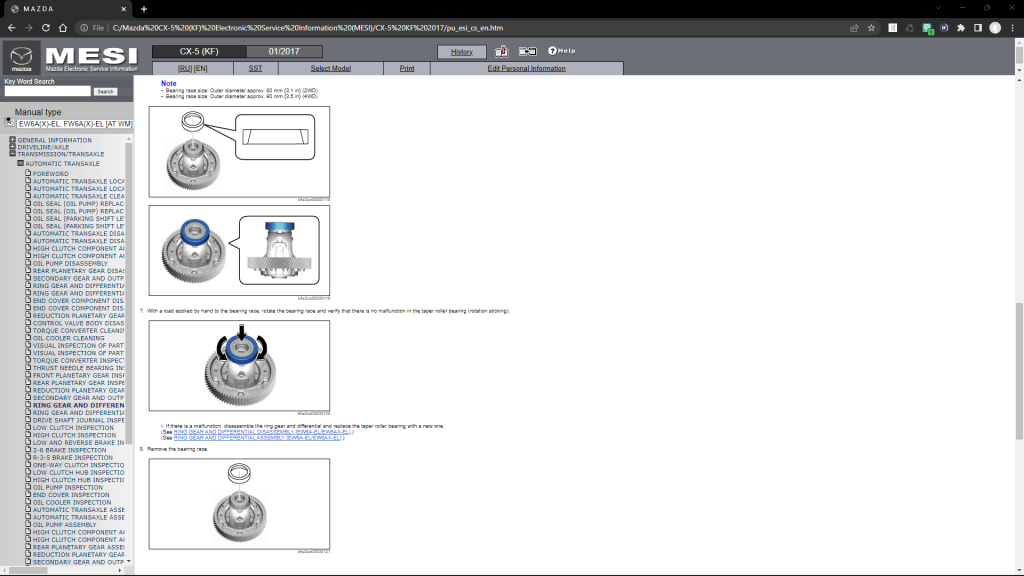The image size is (1024, 576).
Task: Click the share page icon in address bar
Action: point(853,28)
